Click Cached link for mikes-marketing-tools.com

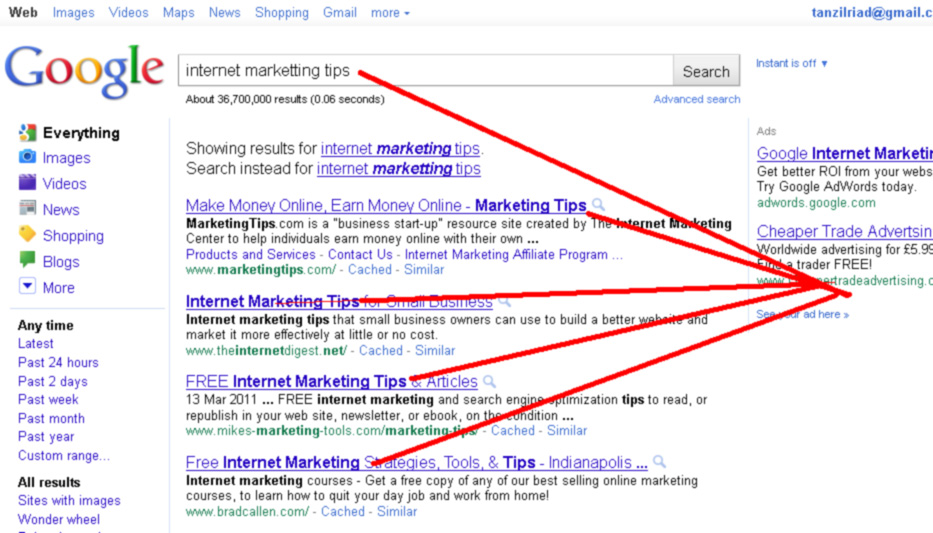coord(512,430)
